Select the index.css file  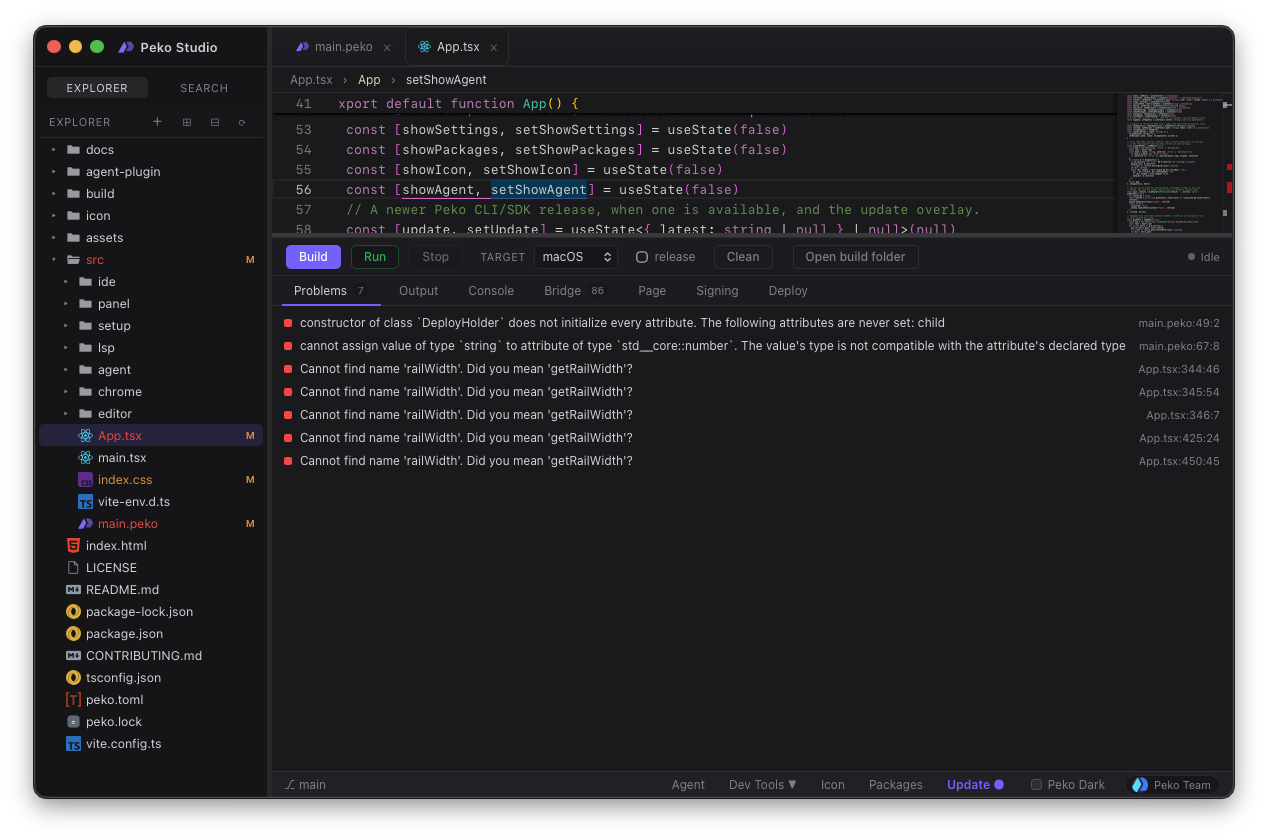[151, 480]
